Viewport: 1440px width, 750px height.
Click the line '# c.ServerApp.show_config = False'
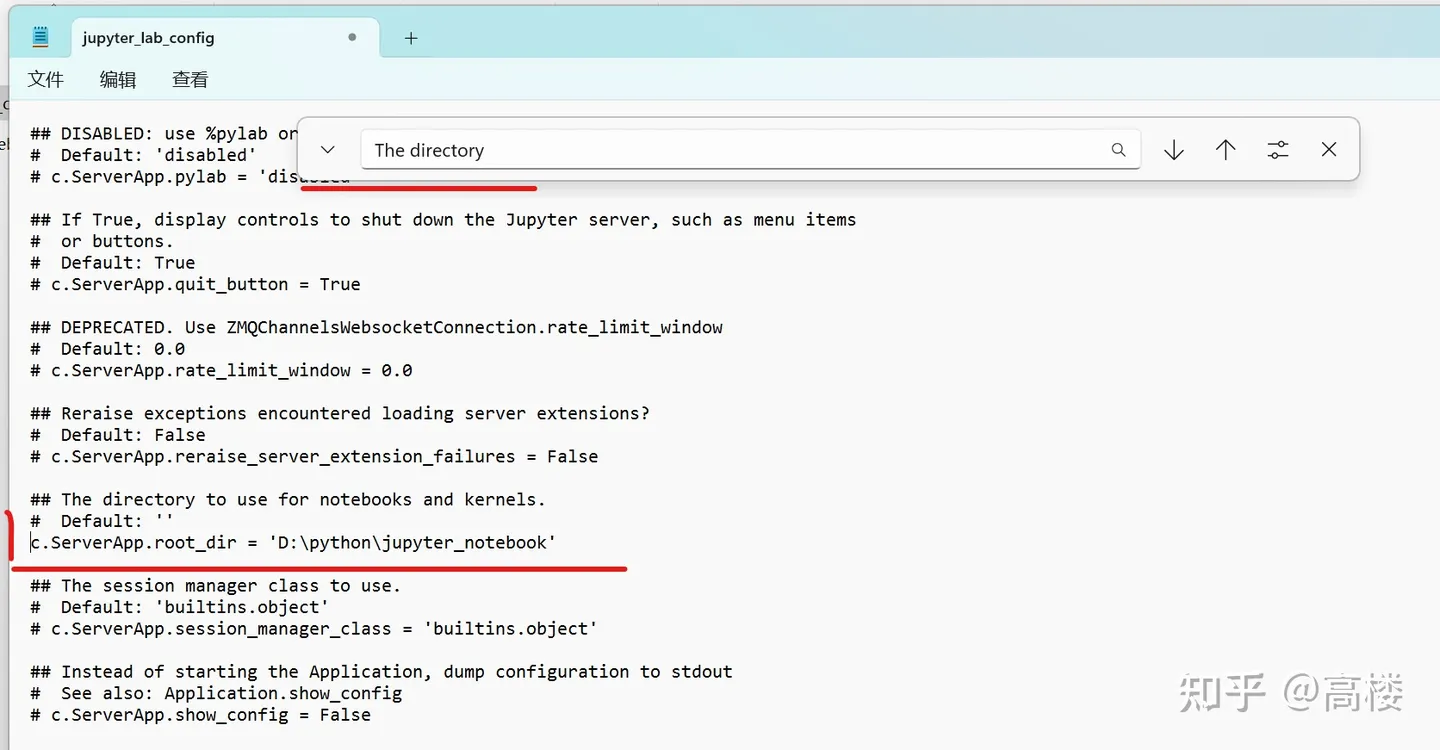pos(200,715)
